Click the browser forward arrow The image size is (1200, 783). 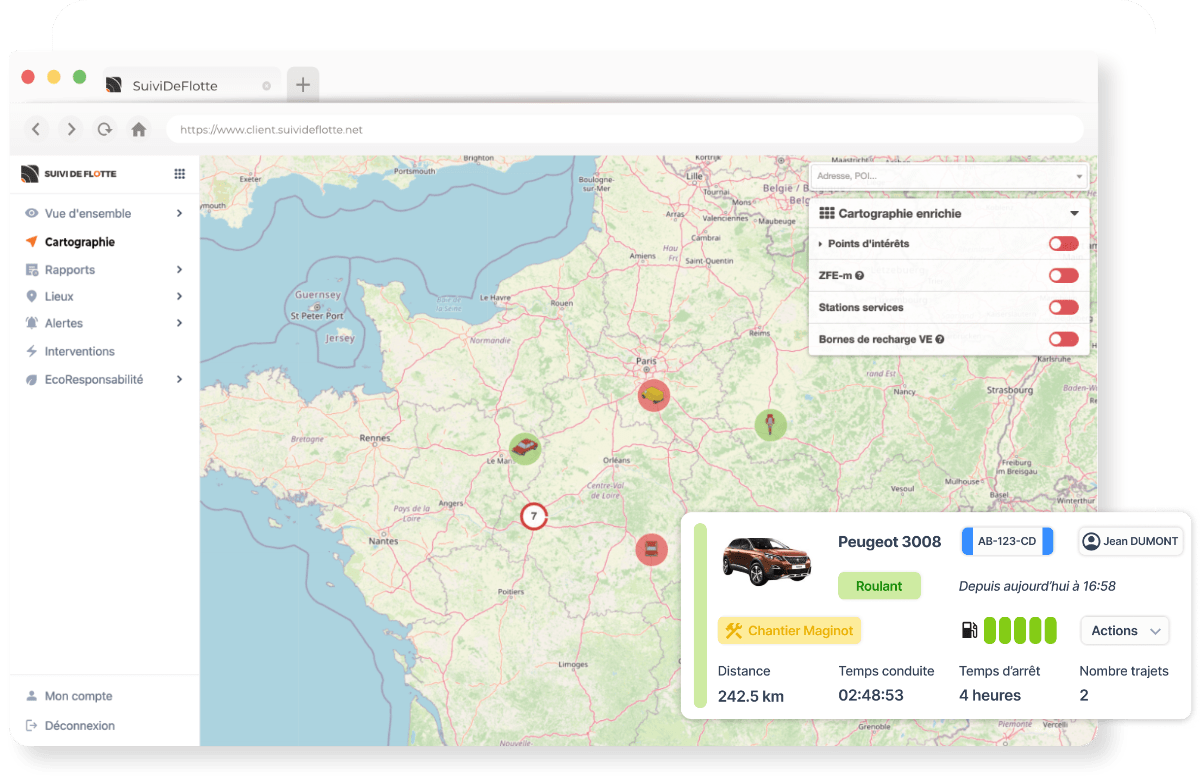point(71,129)
